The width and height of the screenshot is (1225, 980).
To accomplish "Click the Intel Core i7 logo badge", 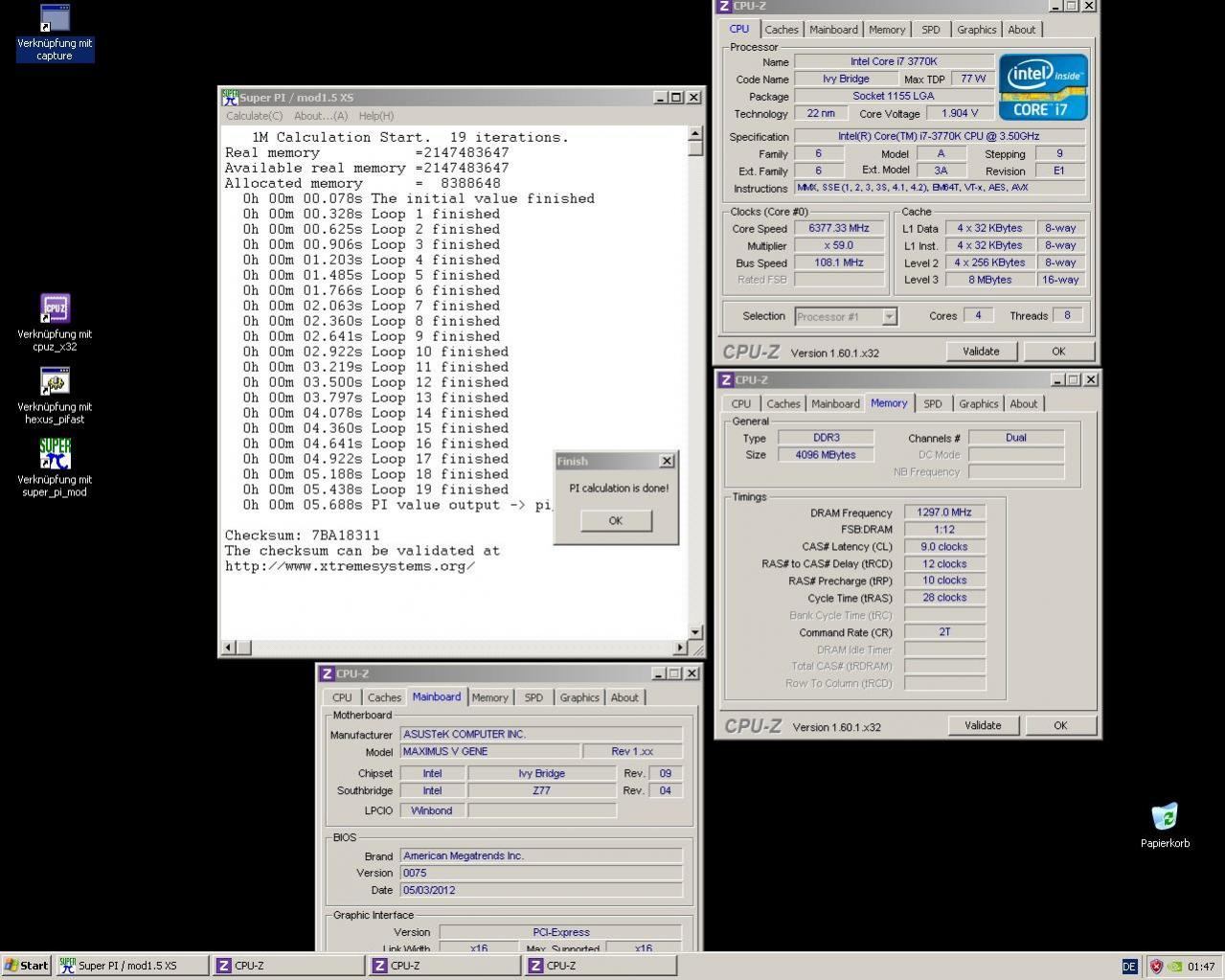I will point(1043,86).
